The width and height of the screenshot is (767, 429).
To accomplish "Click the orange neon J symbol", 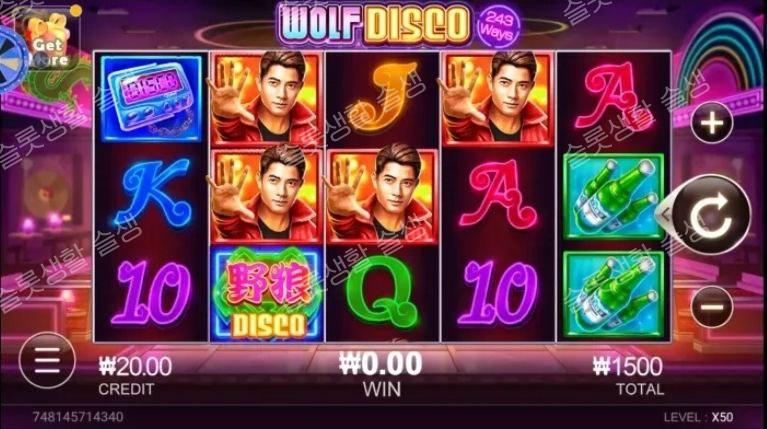I will tap(382, 97).
